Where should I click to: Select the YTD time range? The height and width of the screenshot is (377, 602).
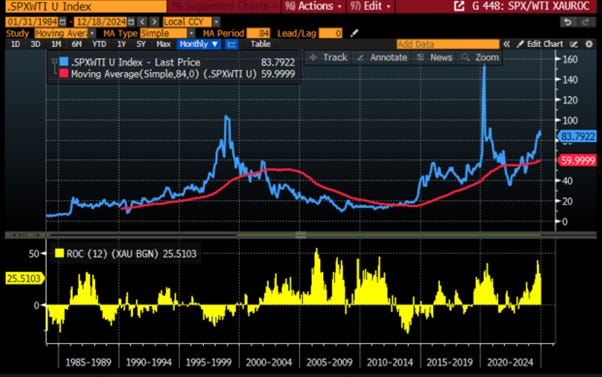click(99, 44)
